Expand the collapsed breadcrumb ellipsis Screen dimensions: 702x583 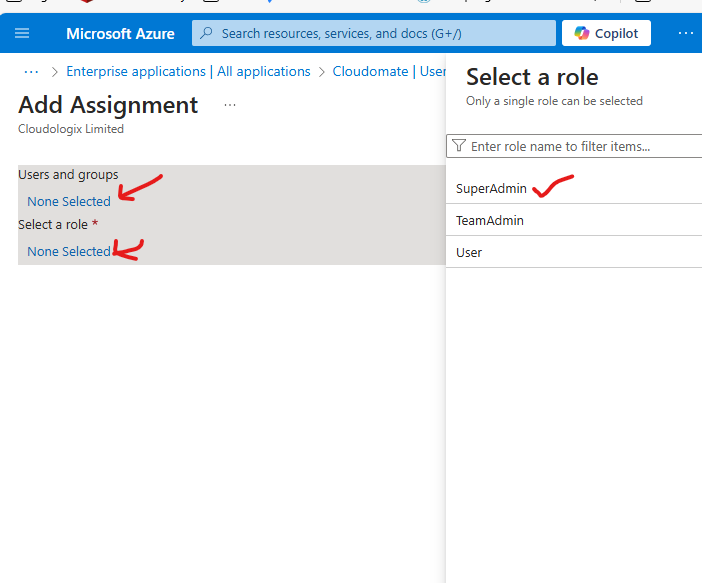pos(31,72)
